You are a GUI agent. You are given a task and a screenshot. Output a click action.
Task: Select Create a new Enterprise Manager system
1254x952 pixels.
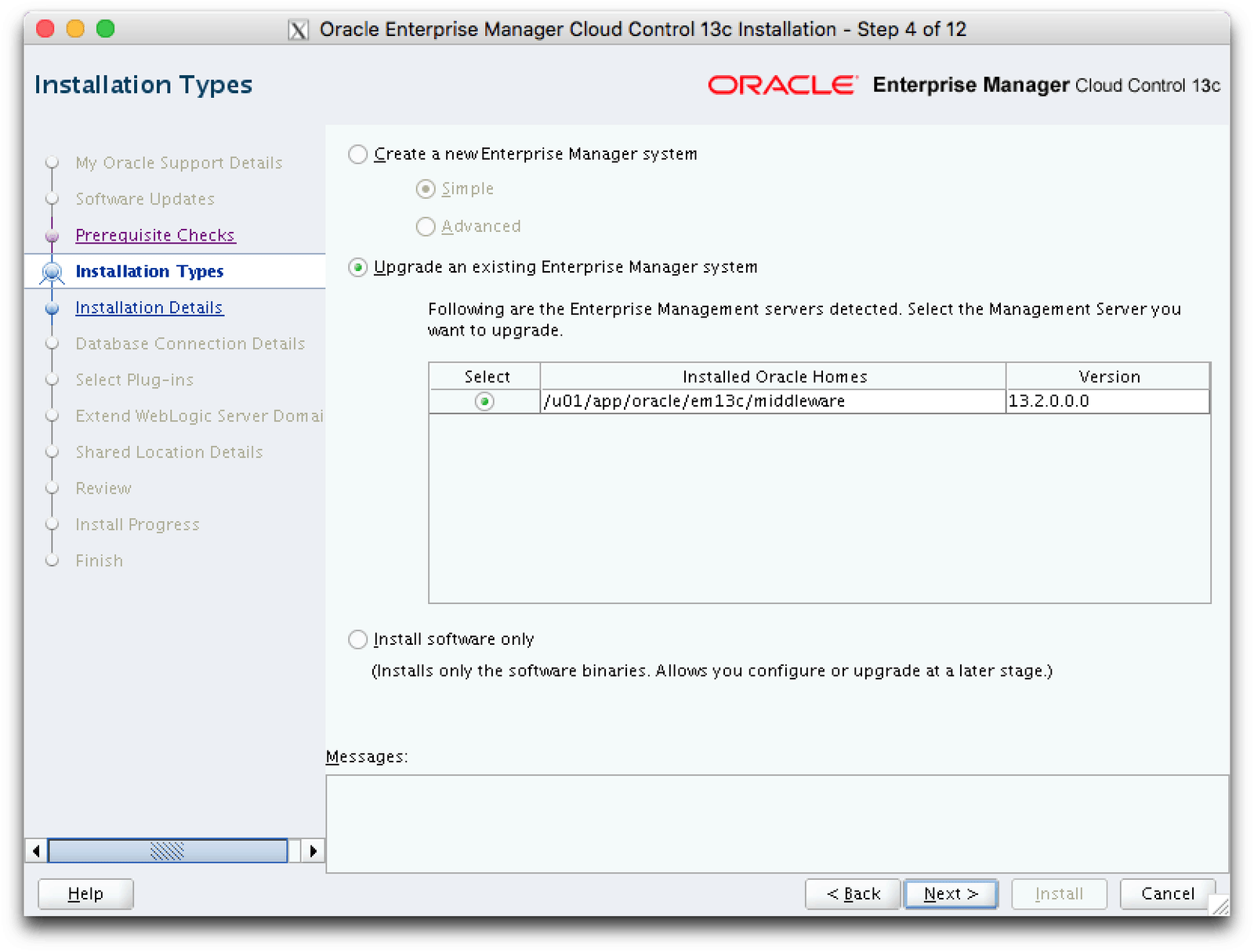(358, 154)
